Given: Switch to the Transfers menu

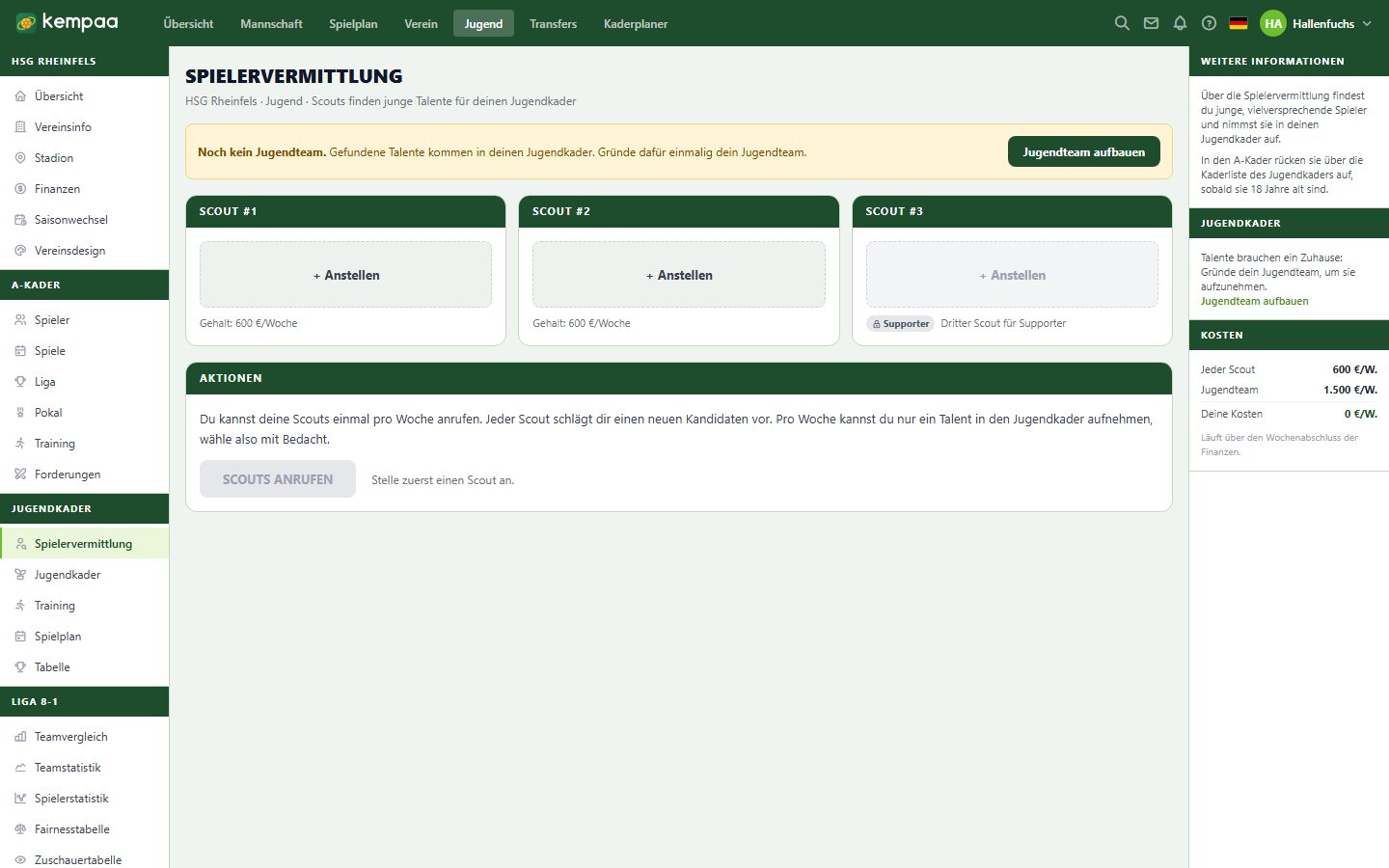Looking at the screenshot, I should pos(553,23).
